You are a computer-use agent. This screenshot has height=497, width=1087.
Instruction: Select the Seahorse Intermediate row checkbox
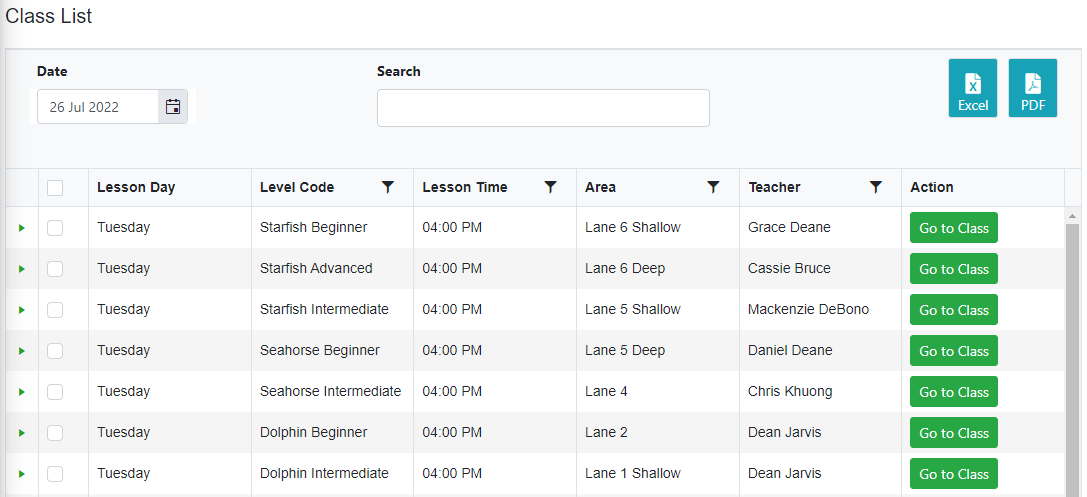55,392
